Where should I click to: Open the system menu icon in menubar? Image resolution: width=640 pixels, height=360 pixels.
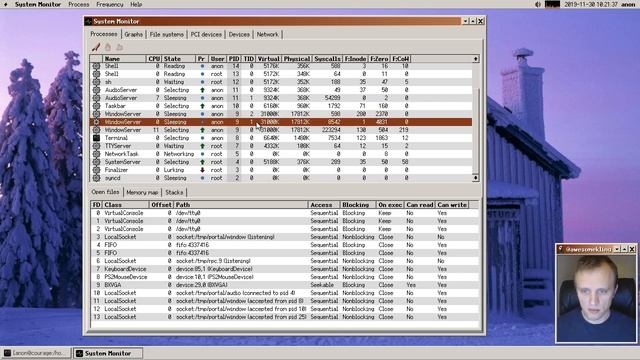[6, 4]
